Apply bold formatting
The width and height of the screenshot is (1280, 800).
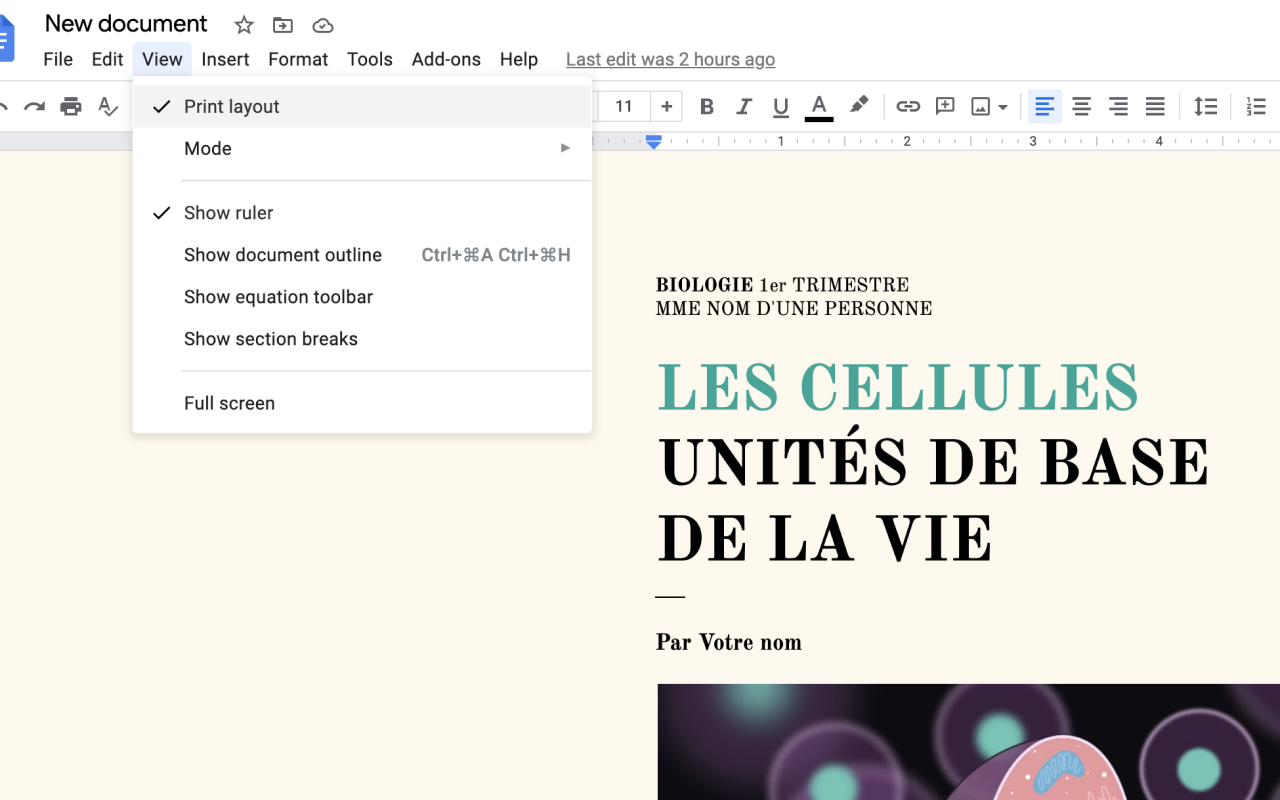point(707,106)
